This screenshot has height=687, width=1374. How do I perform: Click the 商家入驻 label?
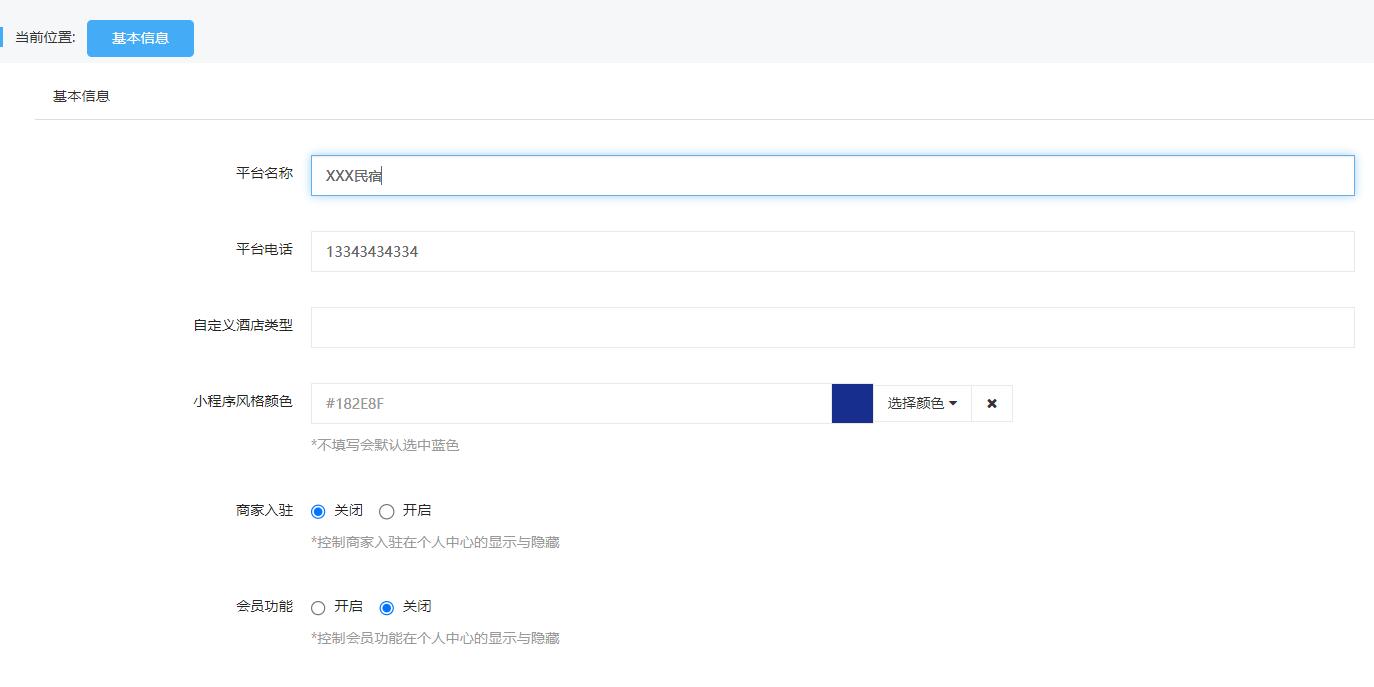(264, 510)
